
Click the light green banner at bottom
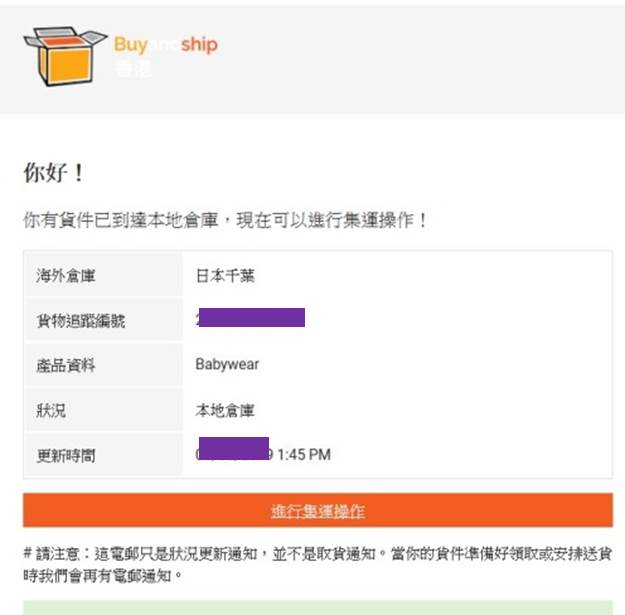(x=318, y=607)
